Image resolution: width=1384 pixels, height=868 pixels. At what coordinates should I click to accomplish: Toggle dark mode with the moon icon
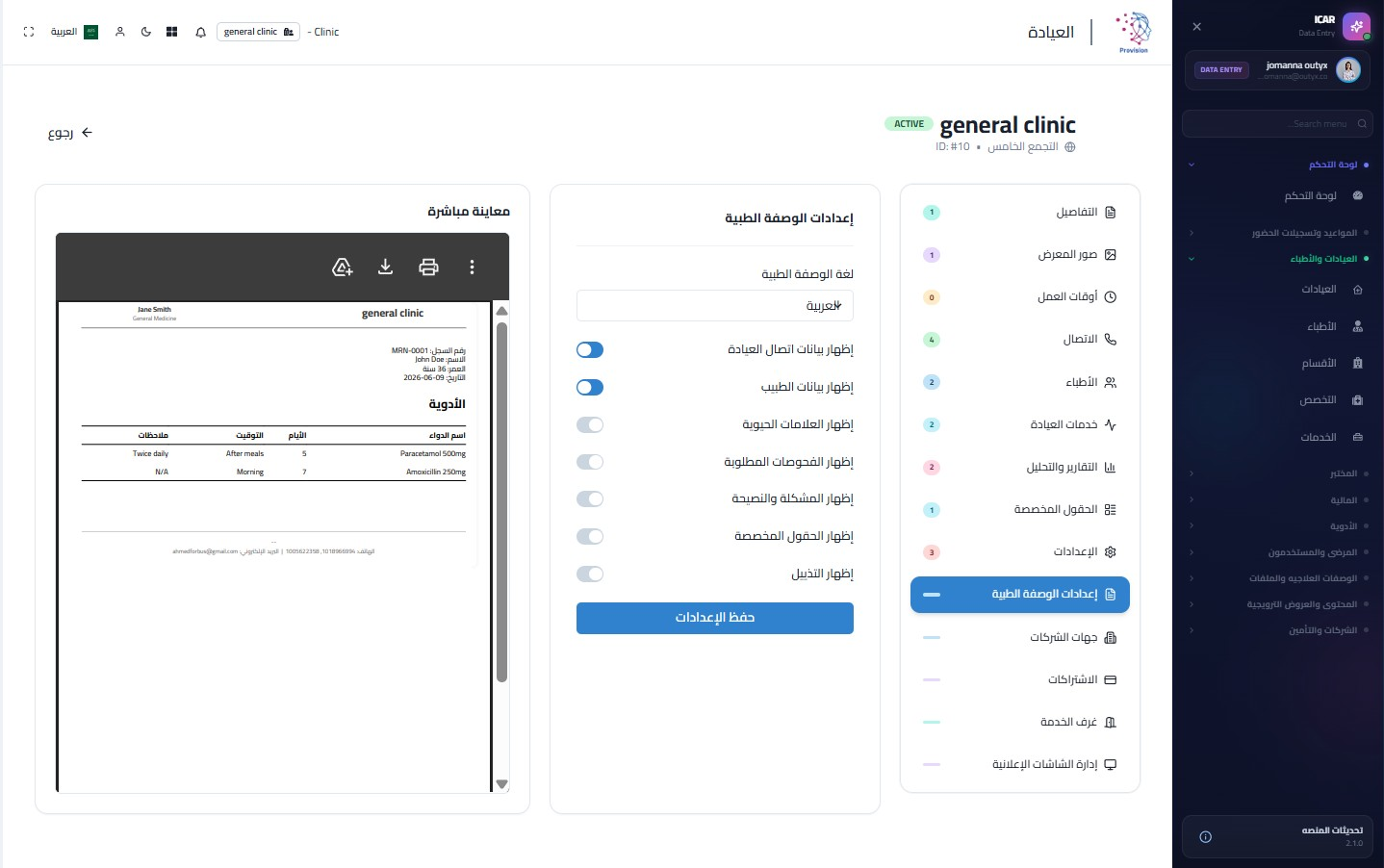coord(146,32)
